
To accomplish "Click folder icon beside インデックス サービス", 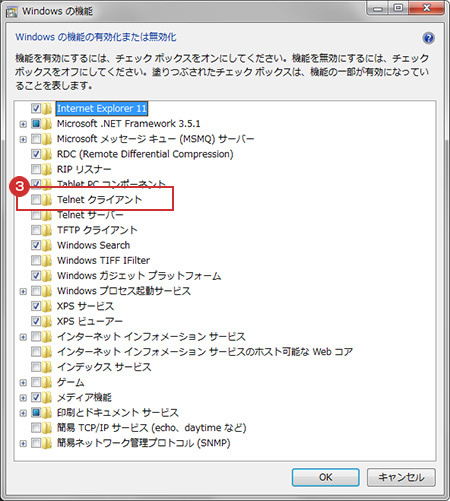I will [47, 367].
